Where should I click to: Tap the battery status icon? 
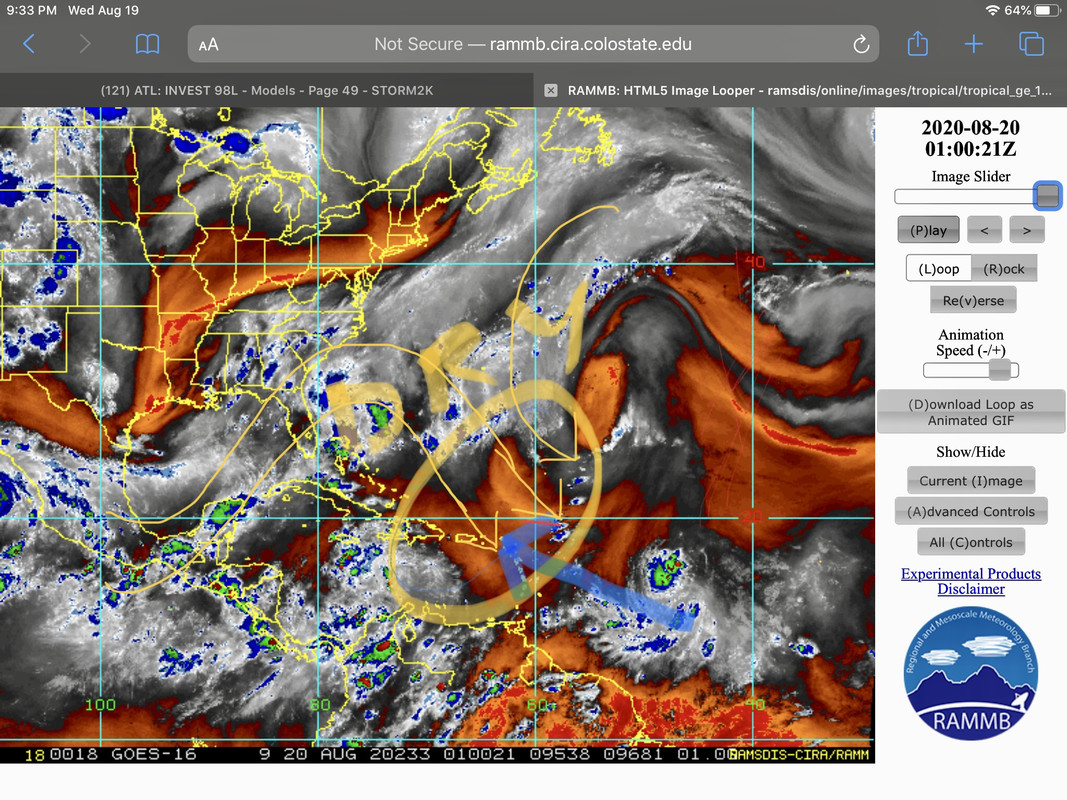pyautogui.click(x=1046, y=10)
